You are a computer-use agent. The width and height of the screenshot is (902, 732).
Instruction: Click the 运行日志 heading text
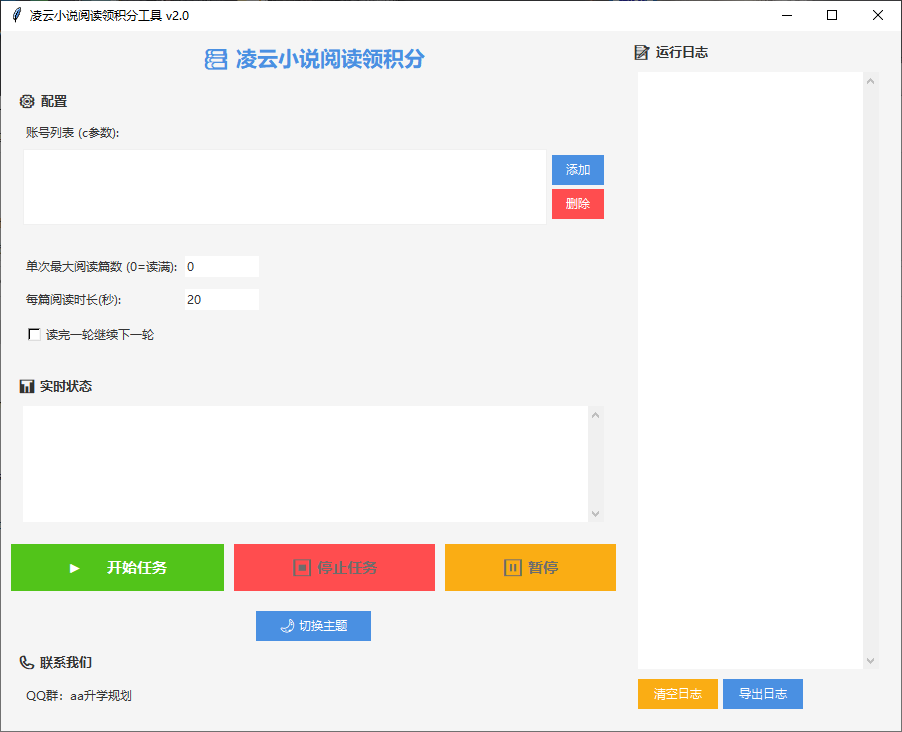click(x=682, y=52)
